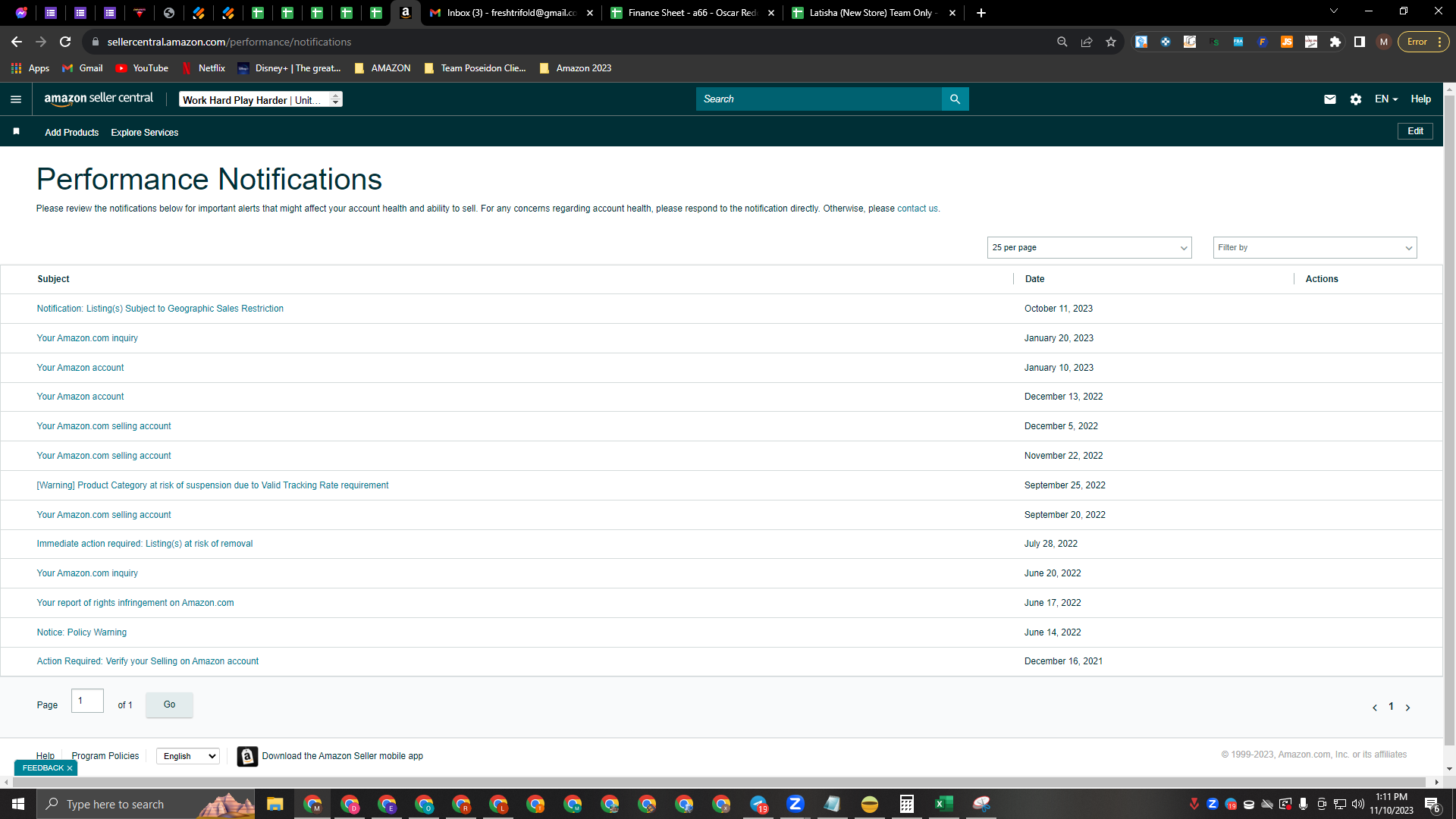Open Chrome profile avatar M

click(x=1384, y=42)
